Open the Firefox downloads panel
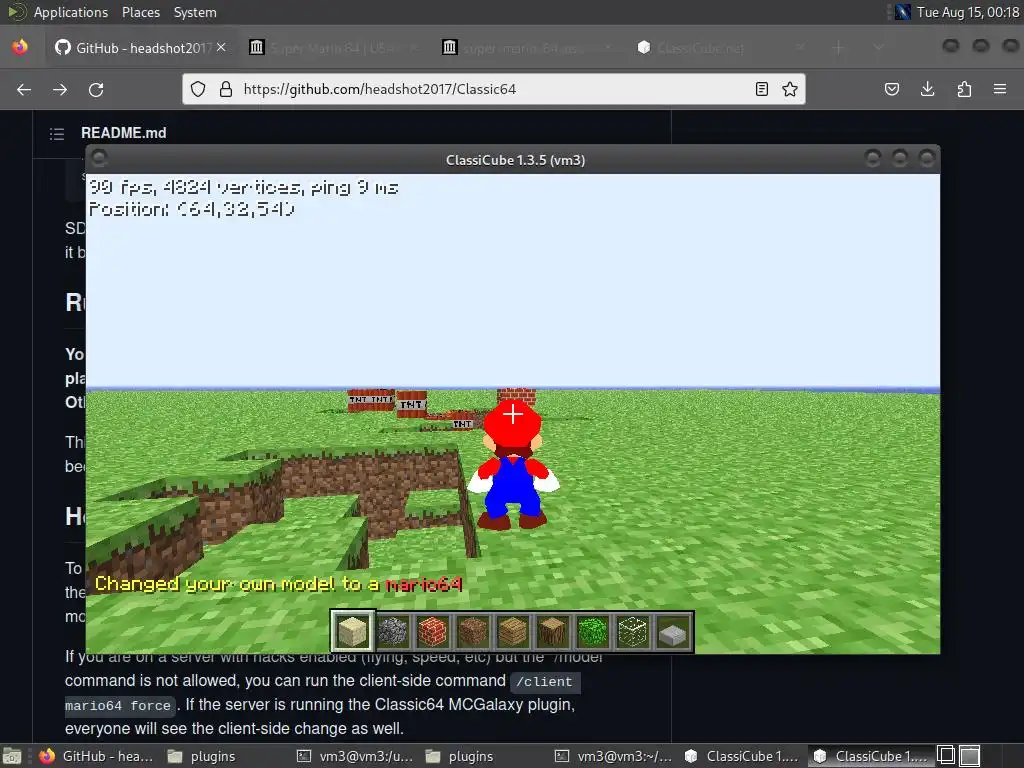Image resolution: width=1024 pixels, height=768 pixels. click(927, 89)
